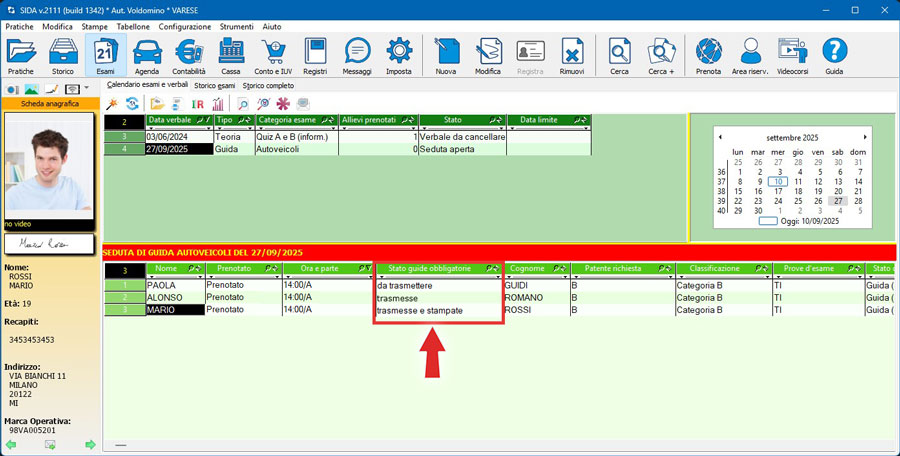Screen dimensions: 900x456
Task: Switch to Storico esami tab
Action: (214, 86)
